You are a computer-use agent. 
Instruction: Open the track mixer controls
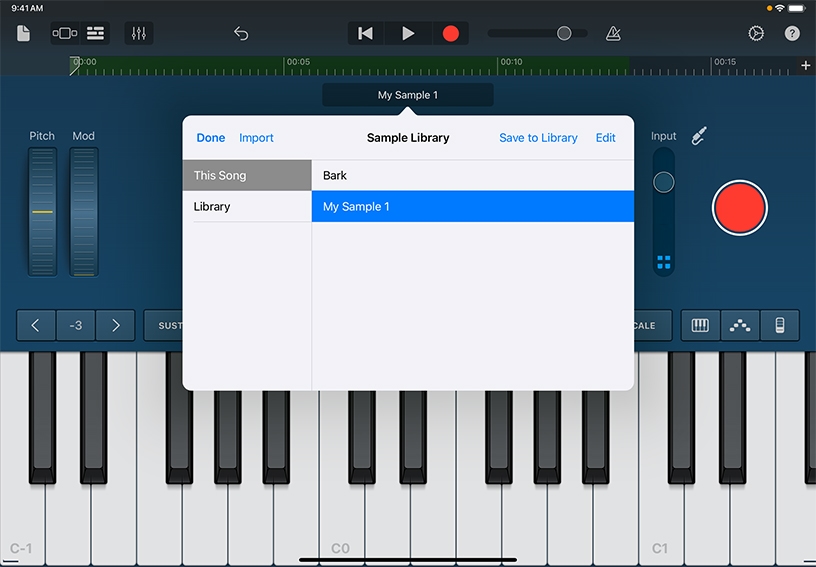coord(139,33)
